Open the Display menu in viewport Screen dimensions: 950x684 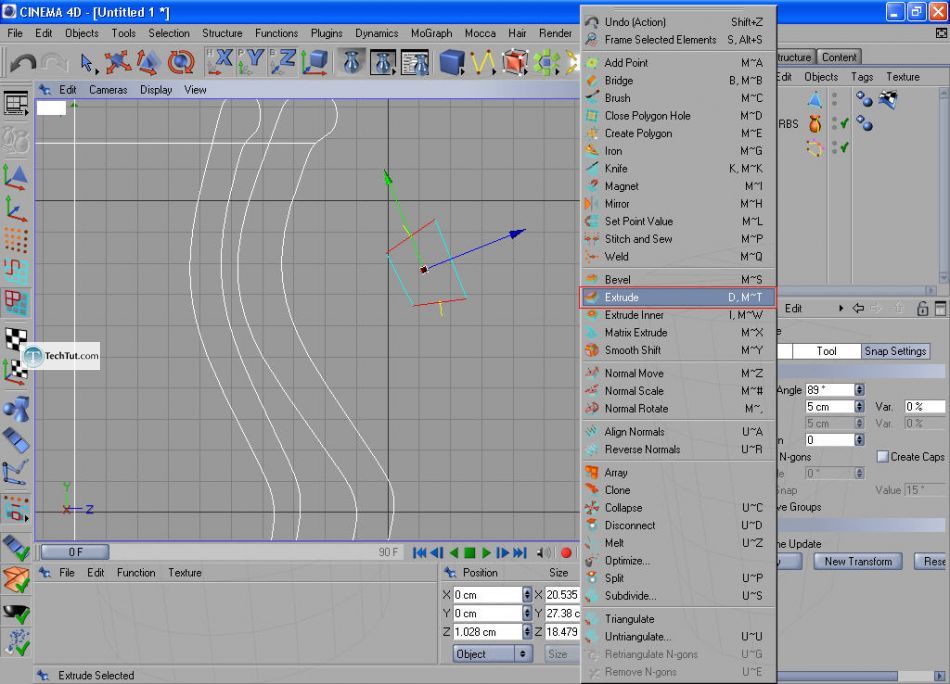(x=156, y=90)
